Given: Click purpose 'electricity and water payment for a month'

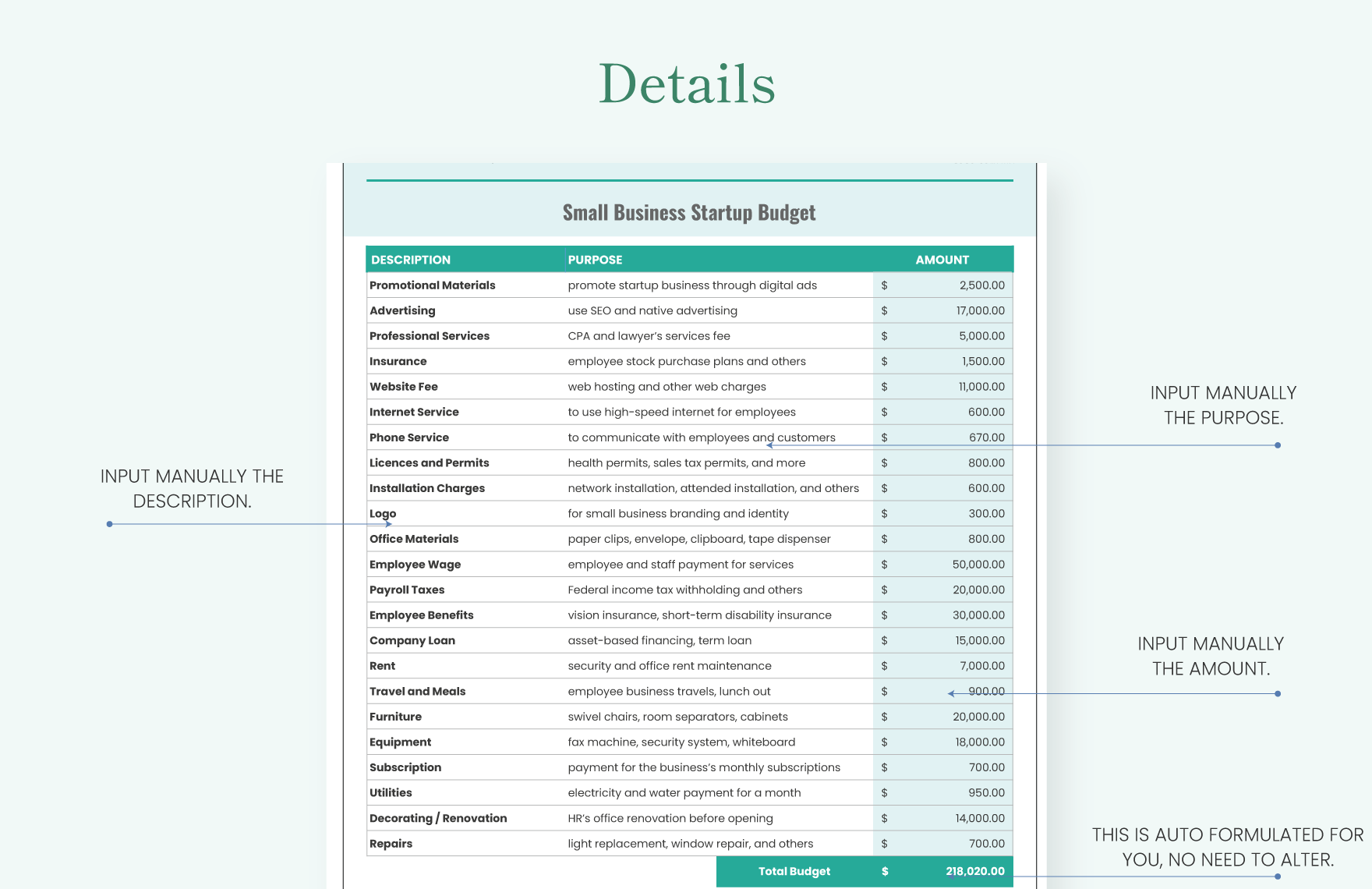Looking at the screenshot, I should tap(684, 792).
